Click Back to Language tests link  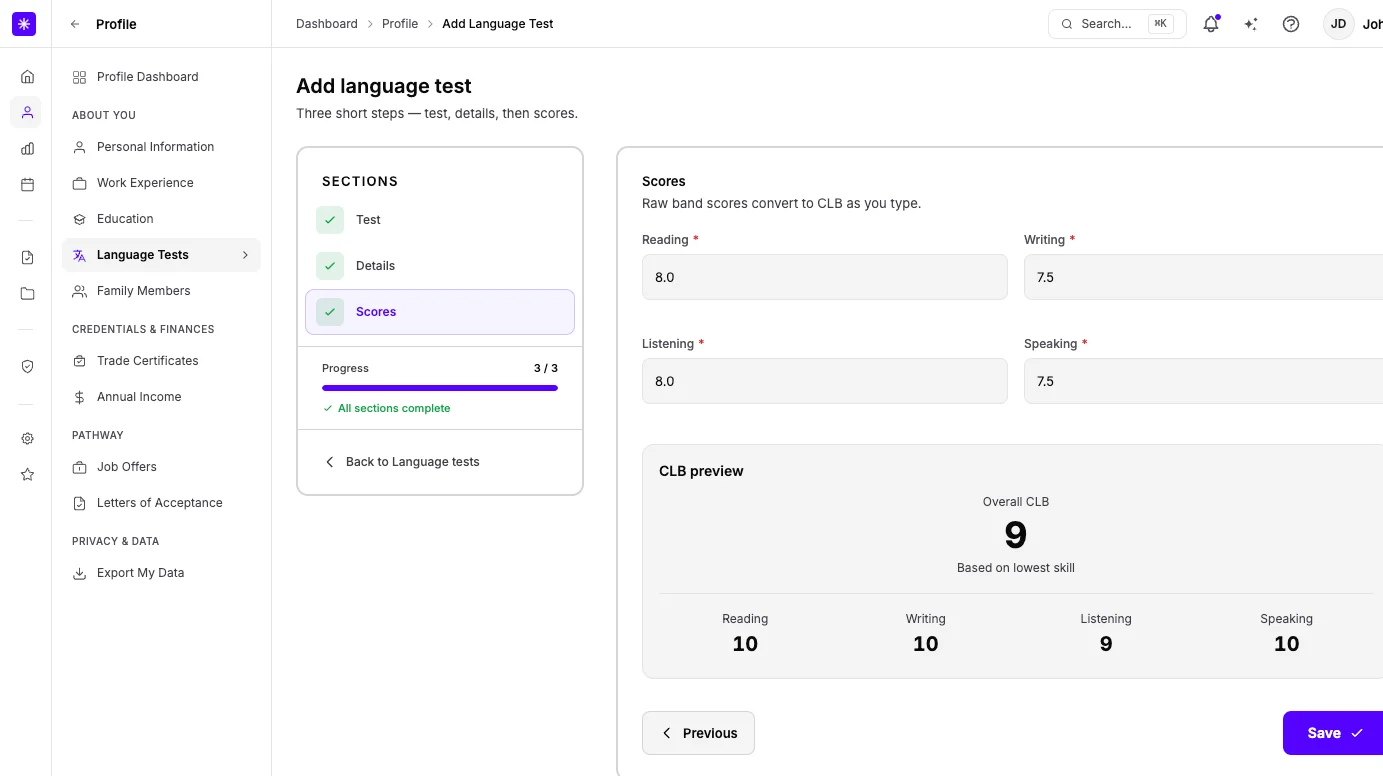click(402, 462)
